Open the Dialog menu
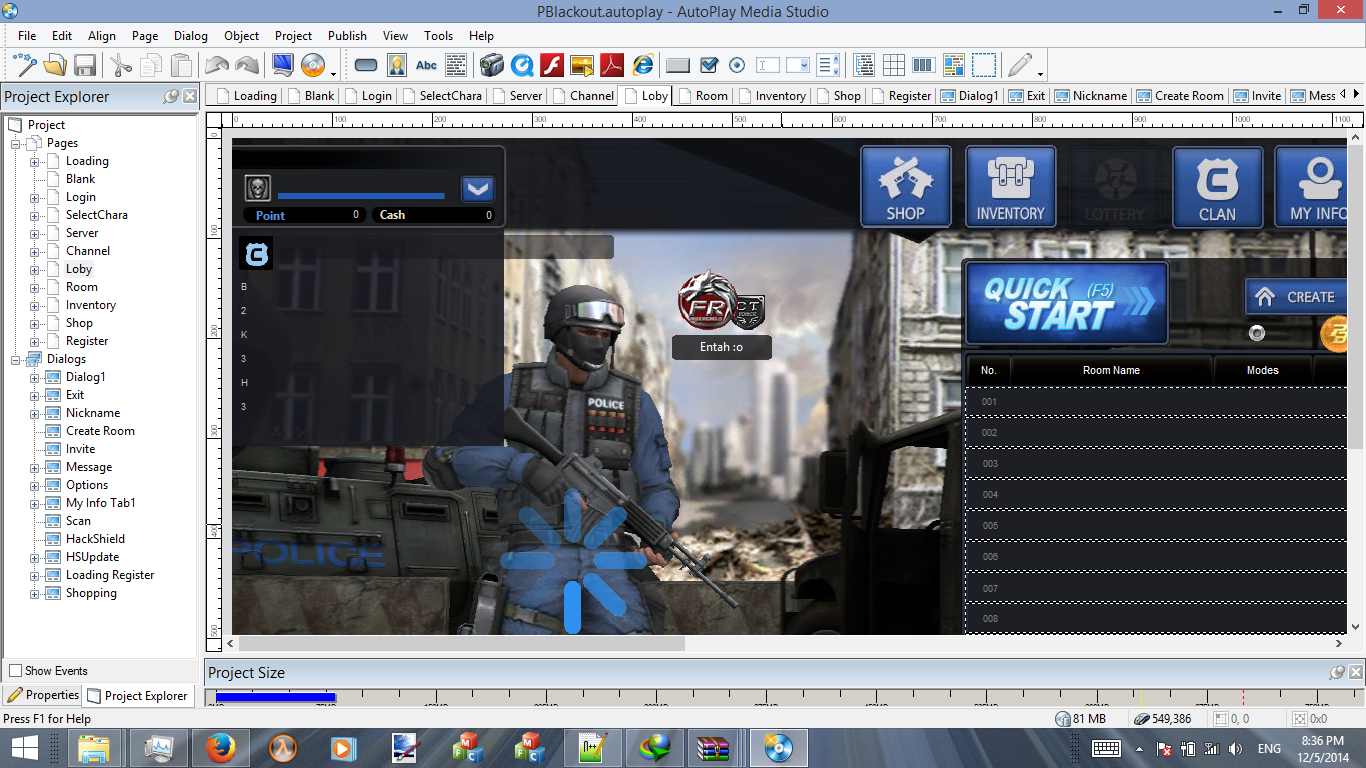1366x768 pixels. [191, 36]
